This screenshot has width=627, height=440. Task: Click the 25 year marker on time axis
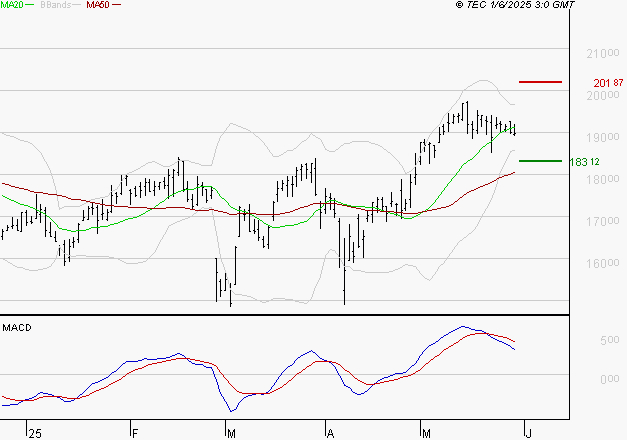[35, 434]
